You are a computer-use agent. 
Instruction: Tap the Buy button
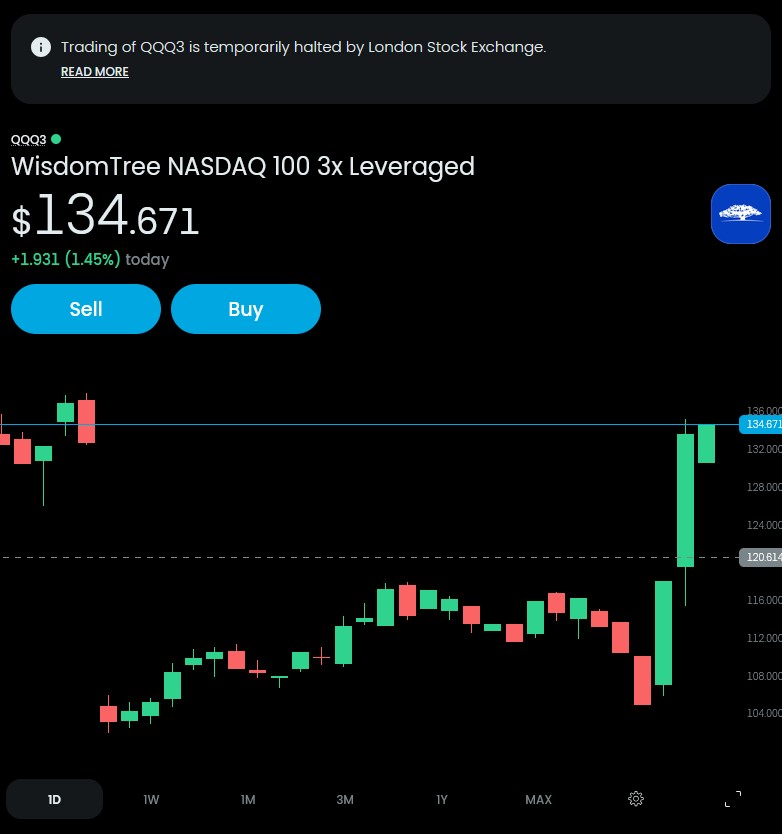(x=246, y=309)
